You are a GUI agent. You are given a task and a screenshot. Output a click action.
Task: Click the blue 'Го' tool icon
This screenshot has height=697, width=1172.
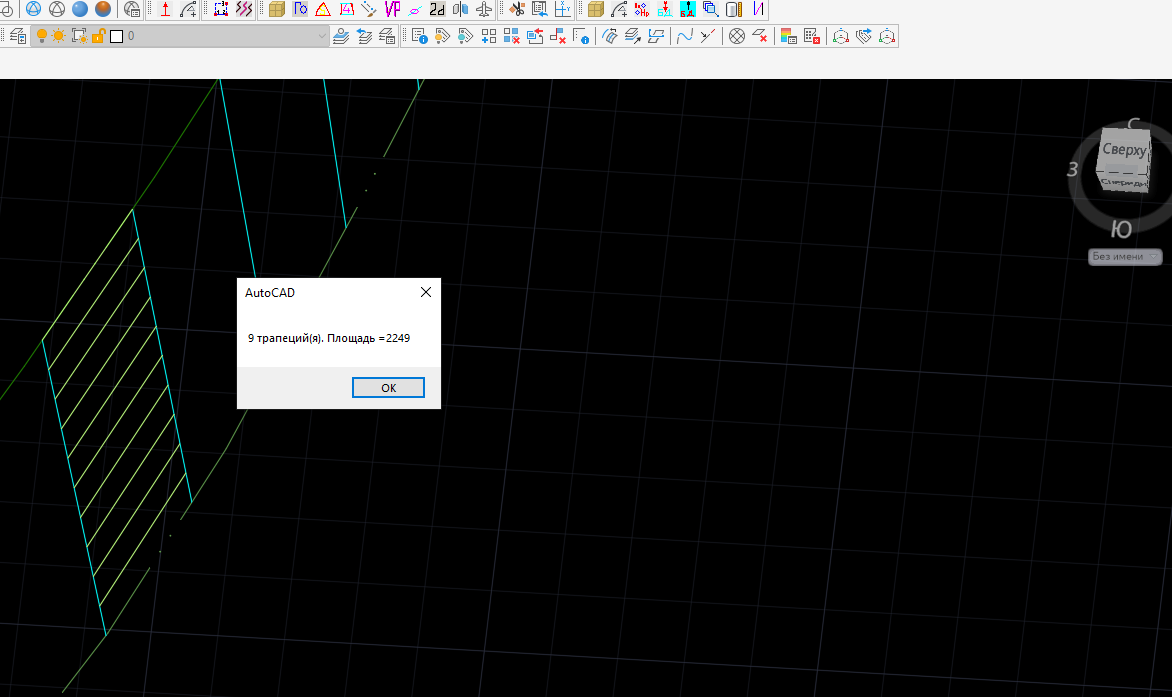point(300,9)
